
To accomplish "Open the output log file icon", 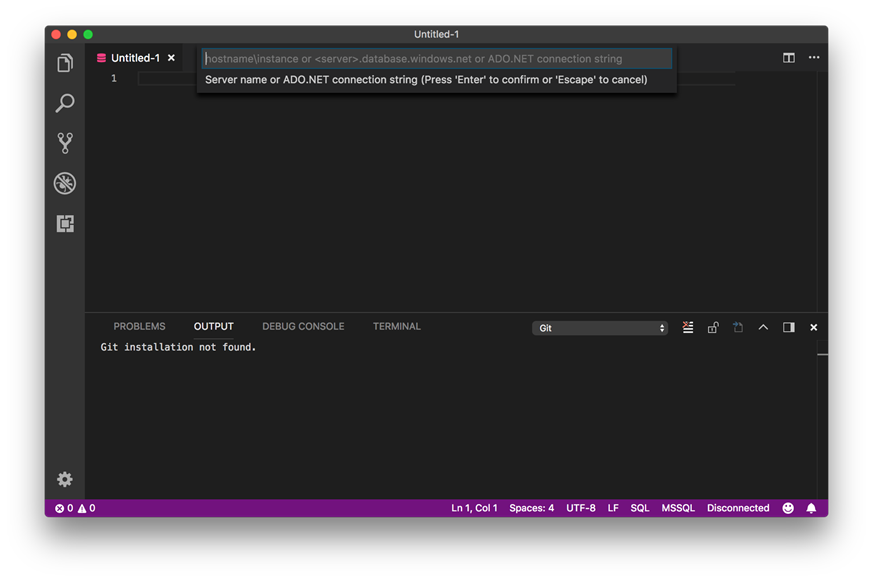I will click(738, 327).
